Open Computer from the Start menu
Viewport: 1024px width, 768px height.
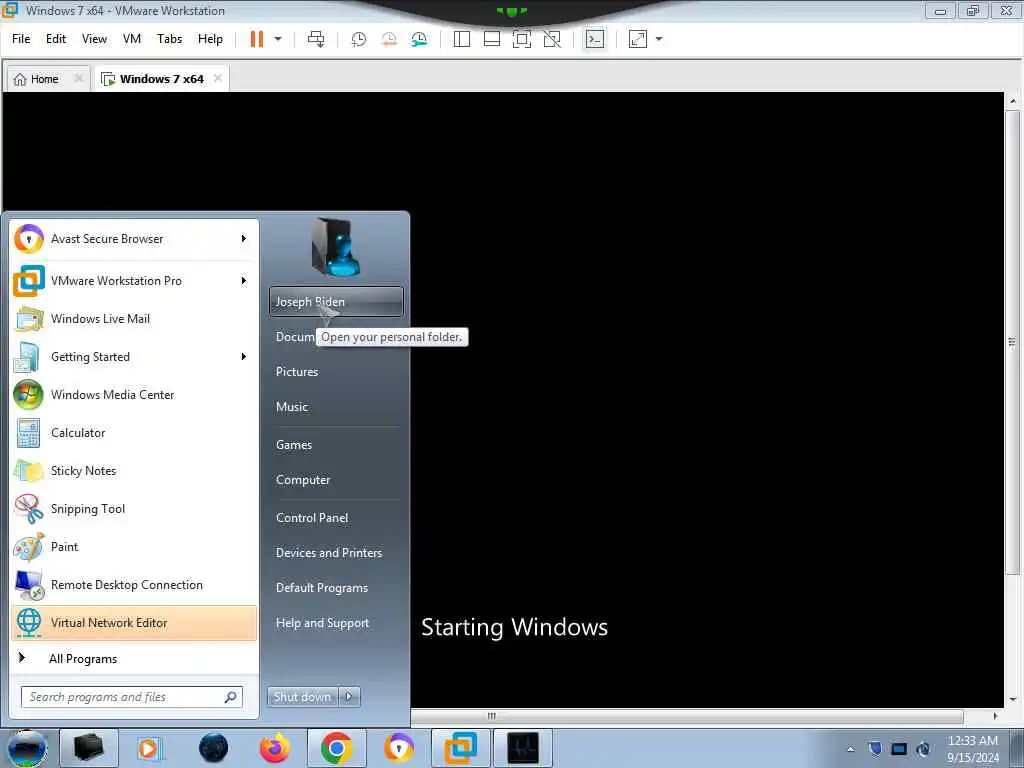(336, 480)
